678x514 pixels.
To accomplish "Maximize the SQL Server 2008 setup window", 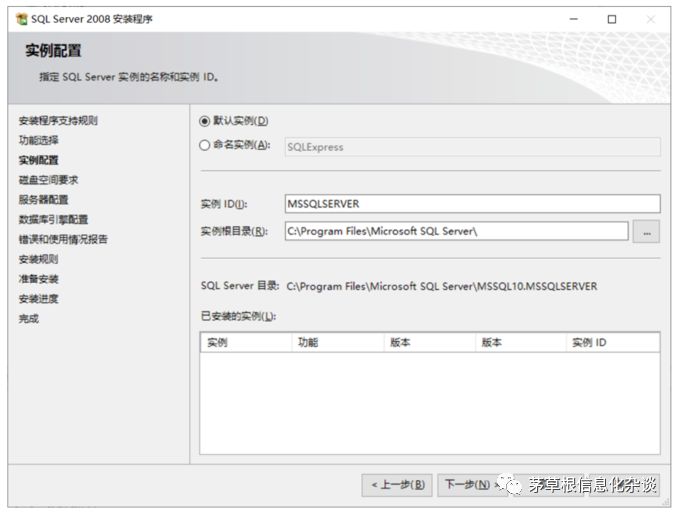I will coord(612,19).
